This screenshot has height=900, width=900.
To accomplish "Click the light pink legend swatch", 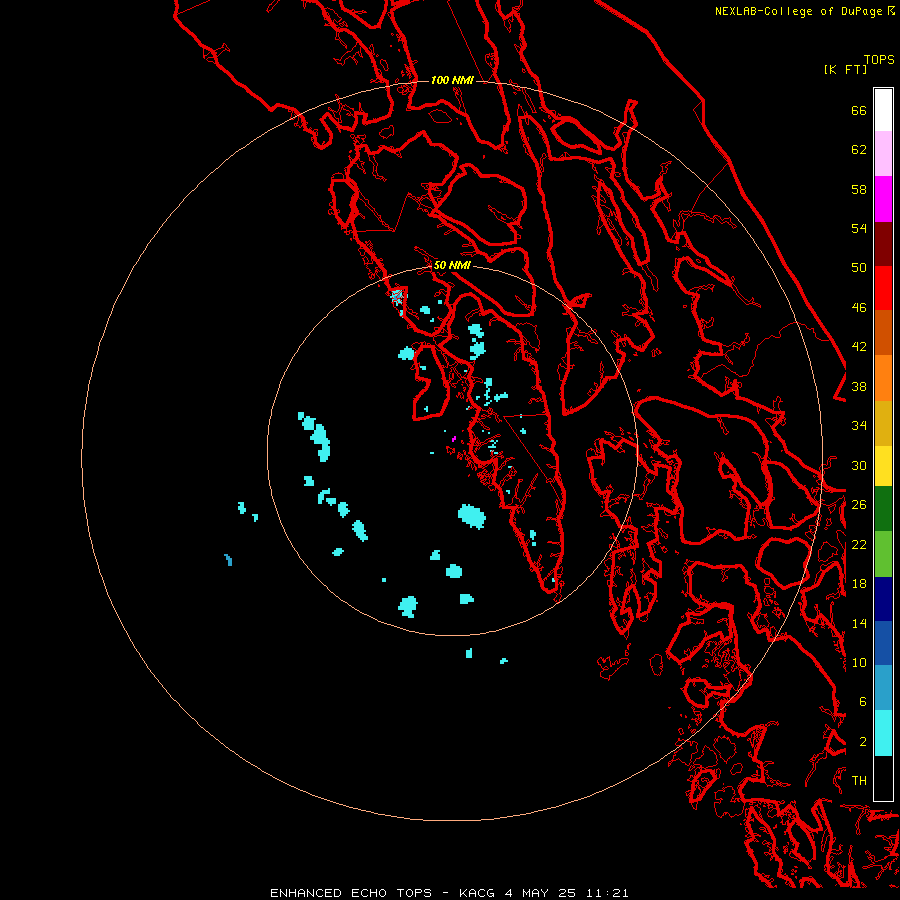I will tap(883, 154).
